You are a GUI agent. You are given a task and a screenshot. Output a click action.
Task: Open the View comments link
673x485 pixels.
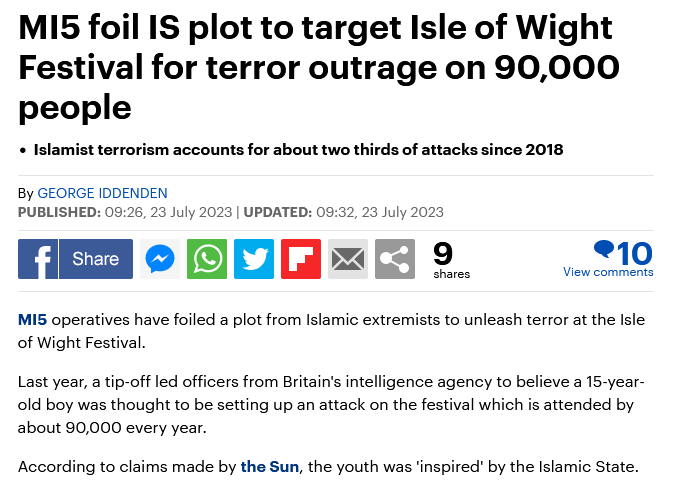tap(608, 272)
